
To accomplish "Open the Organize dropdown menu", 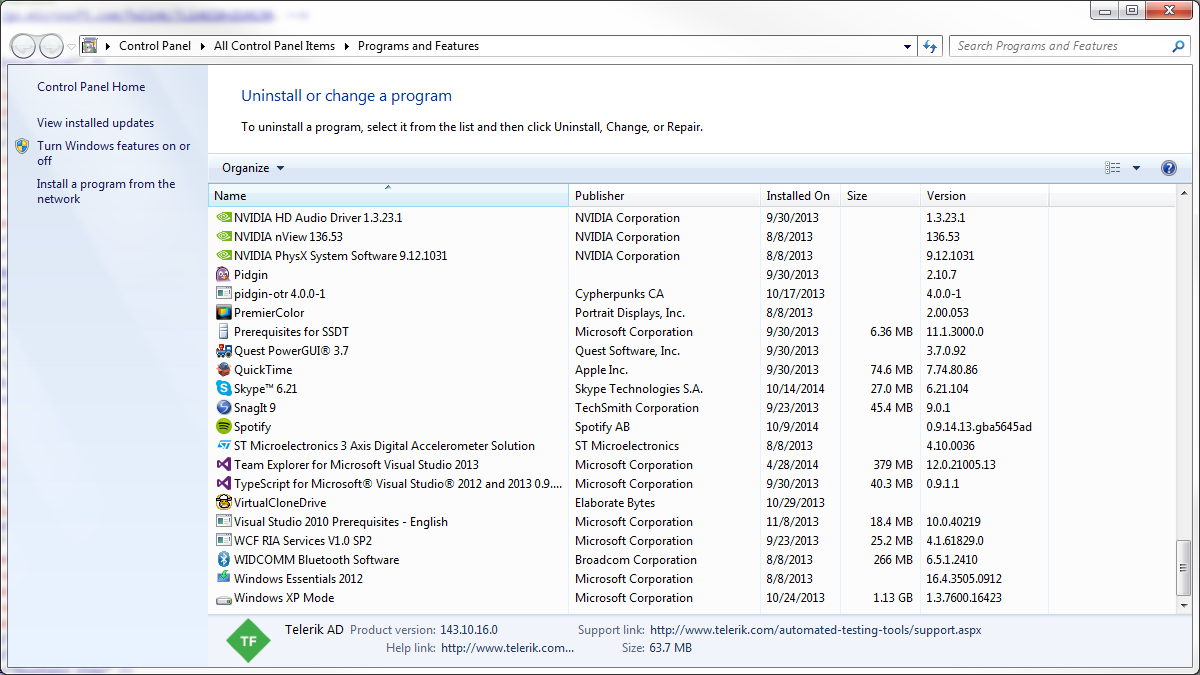I will (253, 168).
